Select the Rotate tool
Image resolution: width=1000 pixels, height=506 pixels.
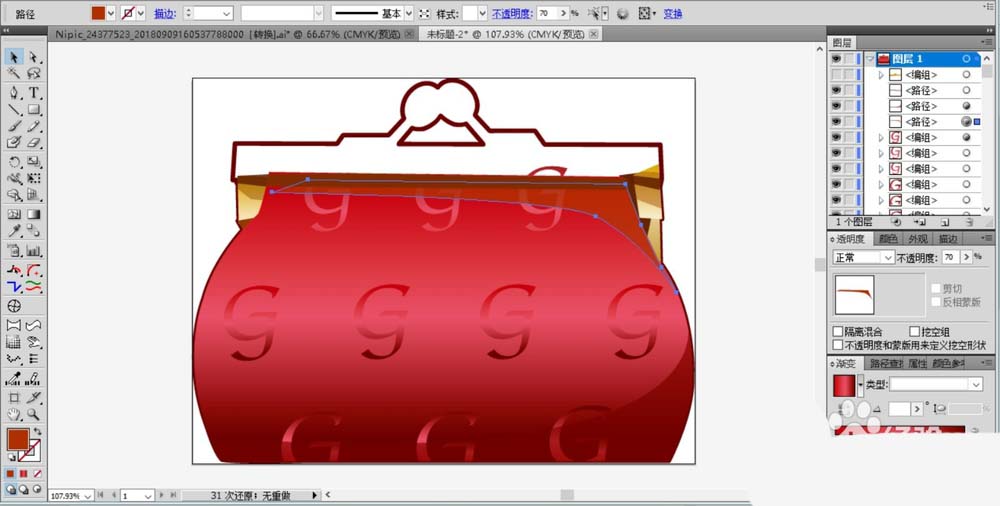[x=14, y=162]
